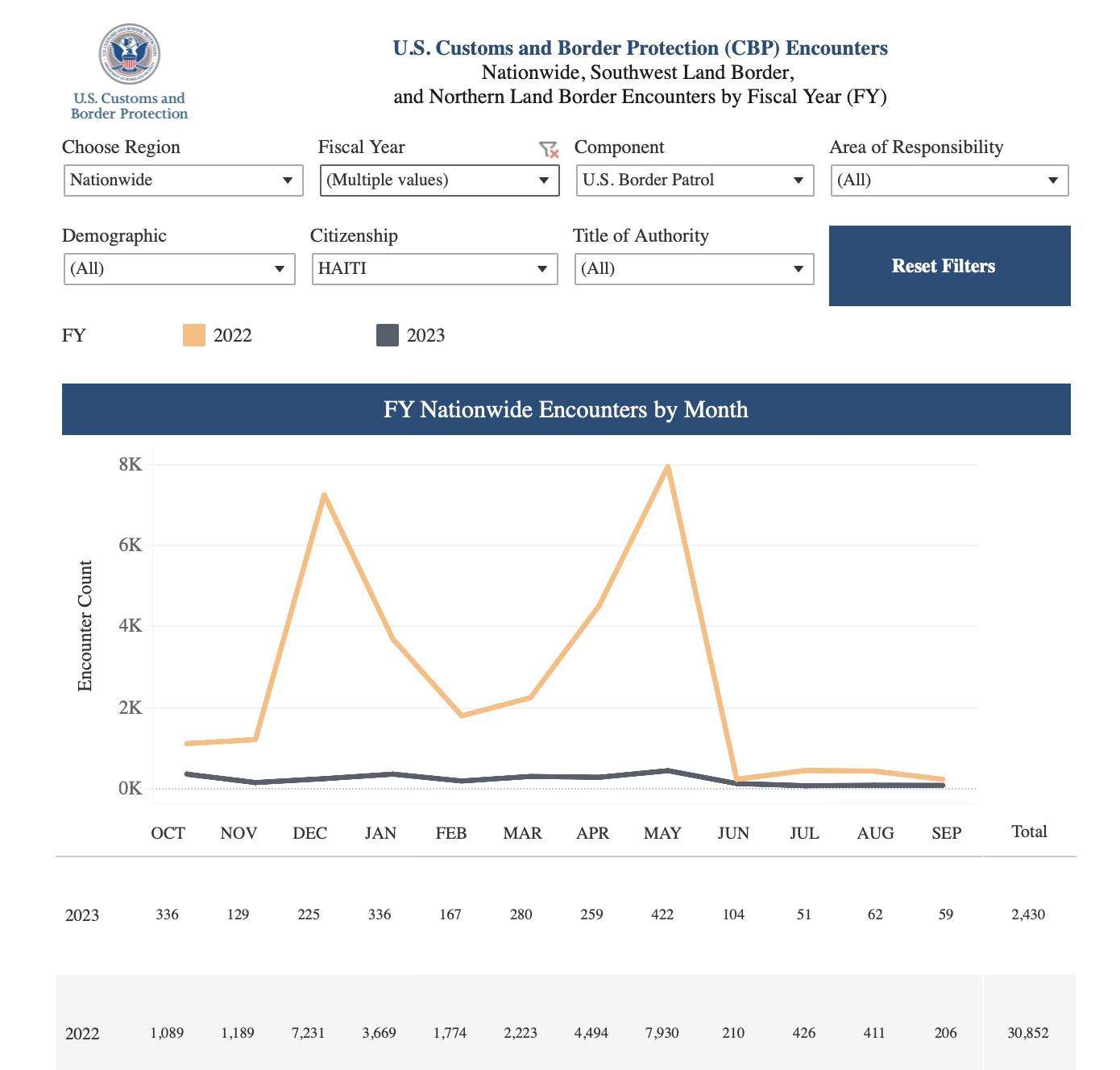The width and height of the screenshot is (1120, 1070).
Task: Click the Total column header
Action: tap(1029, 832)
